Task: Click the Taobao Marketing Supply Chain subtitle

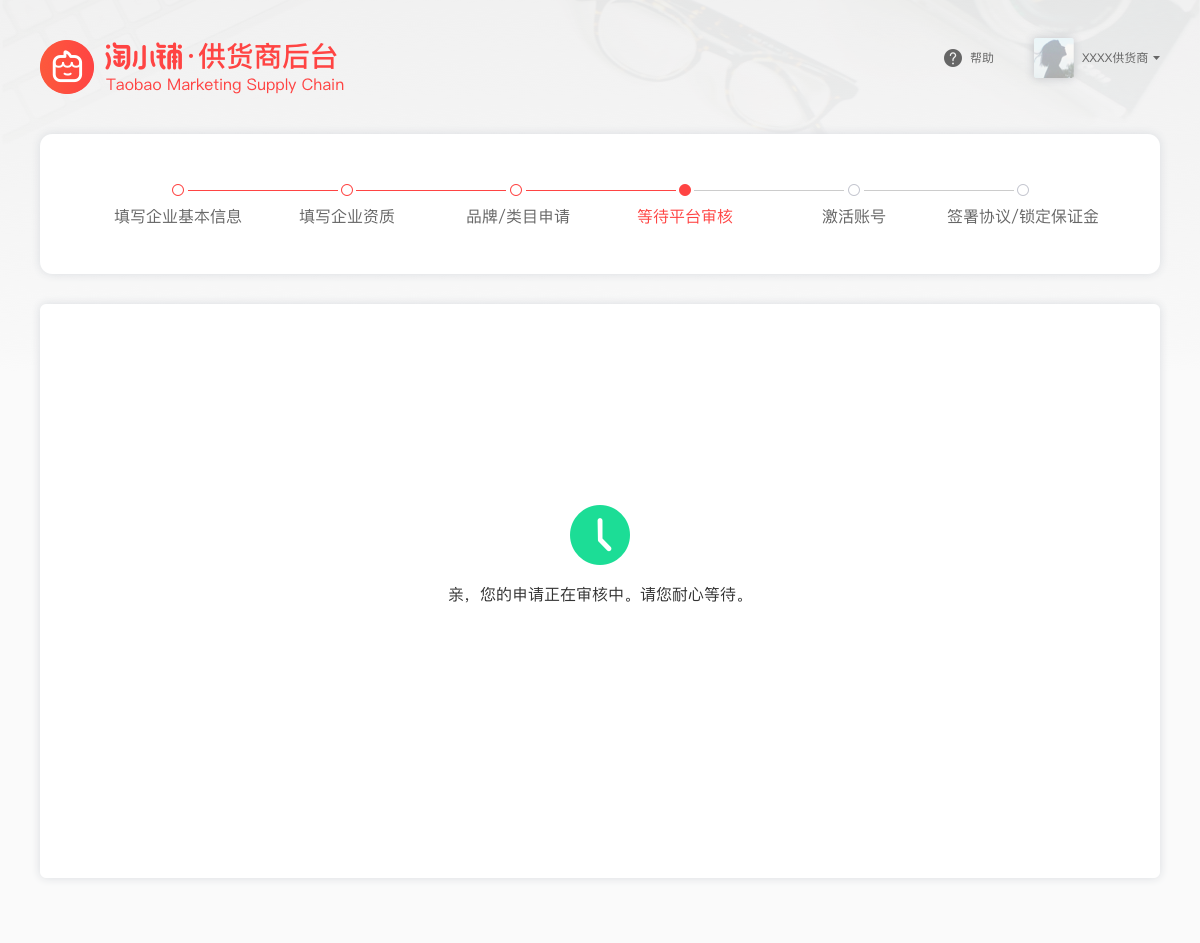Action: (x=225, y=85)
